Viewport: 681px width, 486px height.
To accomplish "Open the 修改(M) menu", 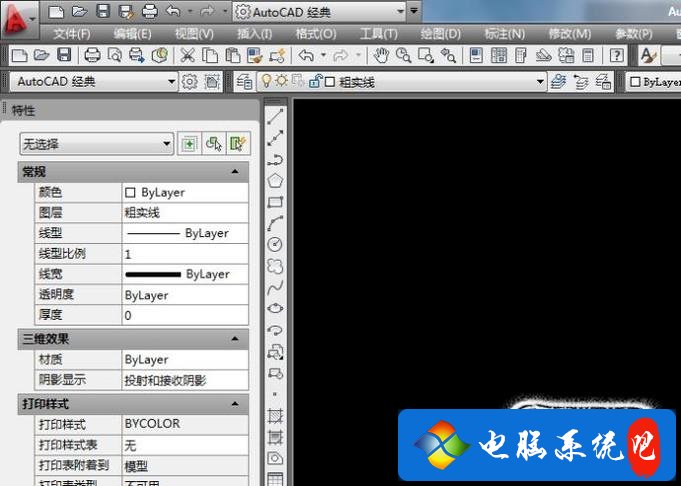I will [570, 34].
